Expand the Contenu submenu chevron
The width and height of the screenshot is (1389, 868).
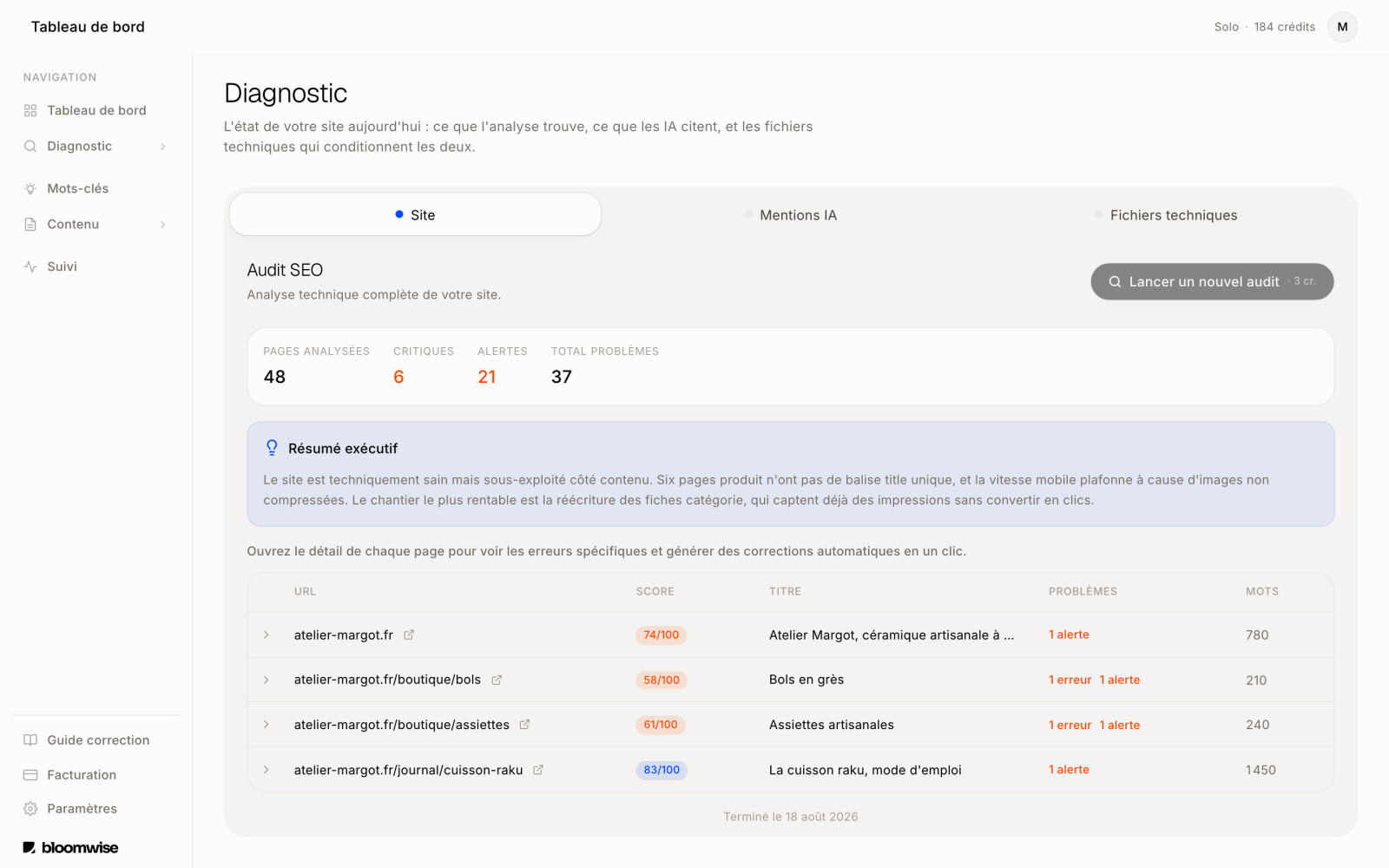click(163, 225)
